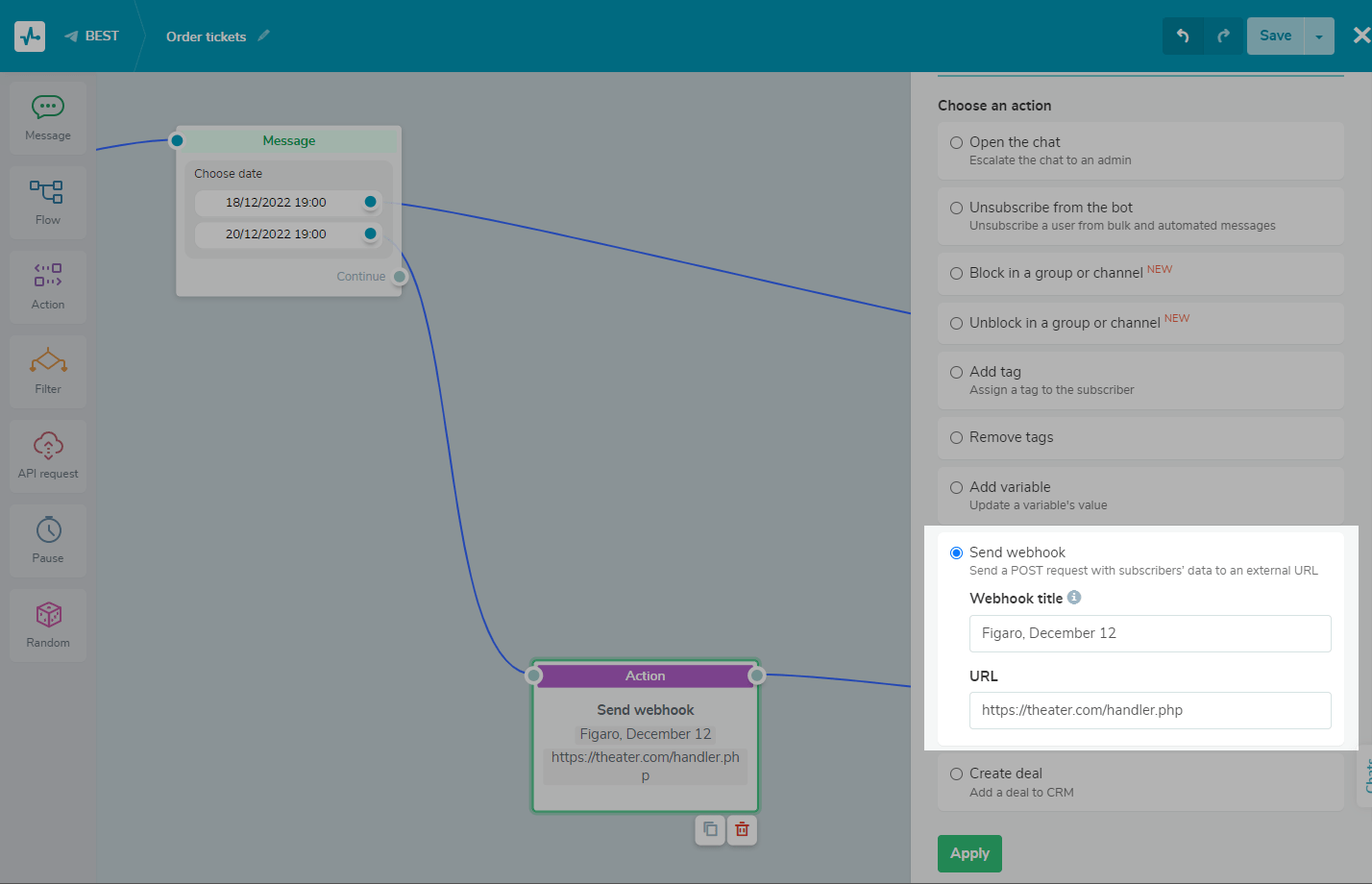
Task: Click the undo arrow in top bar
Action: pos(1183,36)
